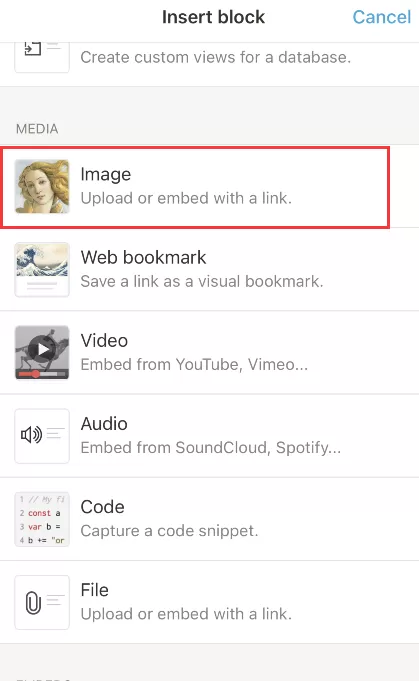The height and width of the screenshot is (681, 419).
Task: Tap the Video play button thumbnail
Action: (x=42, y=353)
